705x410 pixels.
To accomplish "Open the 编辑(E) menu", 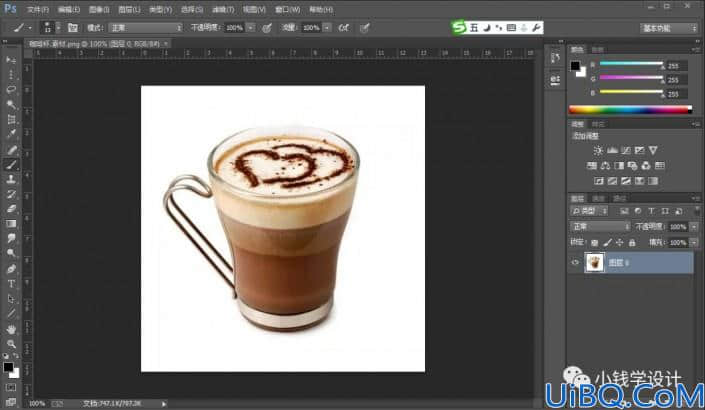I will click(69, 9).
